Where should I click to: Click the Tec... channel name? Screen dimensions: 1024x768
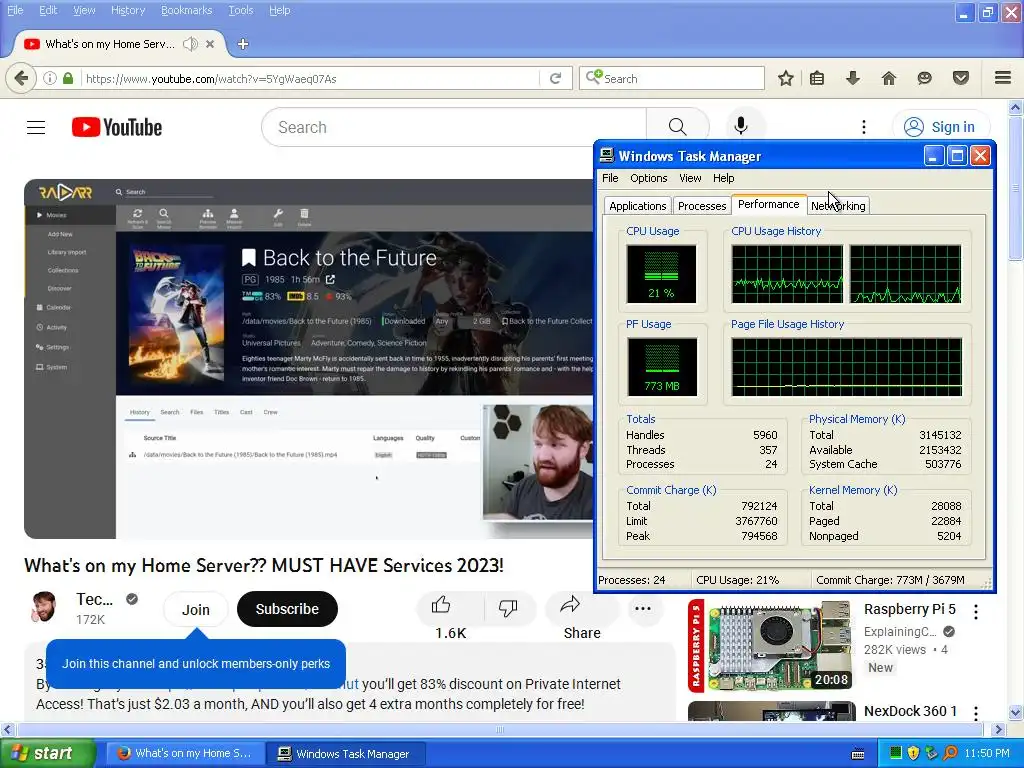(94, 599)
